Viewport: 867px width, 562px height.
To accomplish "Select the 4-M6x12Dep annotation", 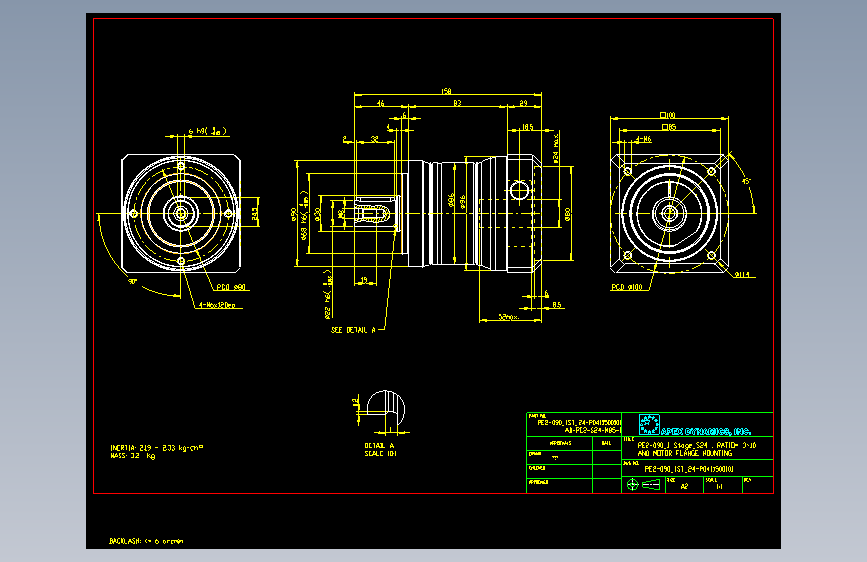I will pos(217,305).
